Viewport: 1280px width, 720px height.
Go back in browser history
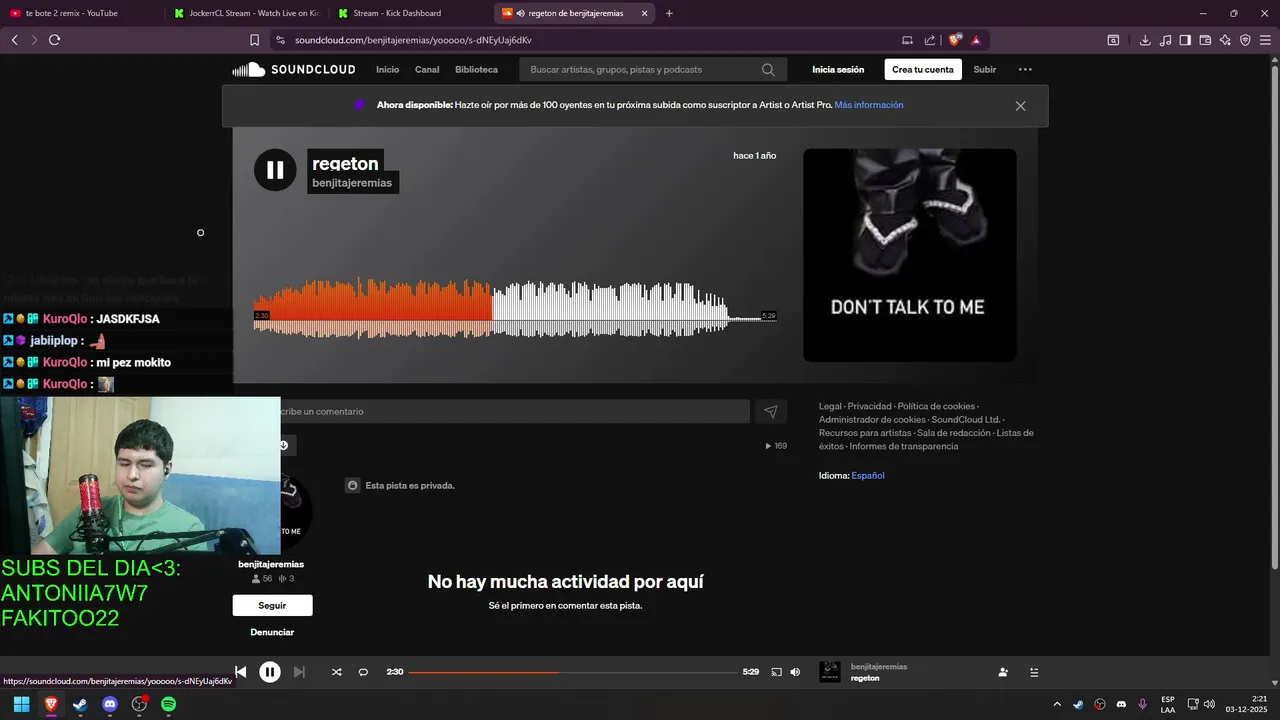point(14,40)
